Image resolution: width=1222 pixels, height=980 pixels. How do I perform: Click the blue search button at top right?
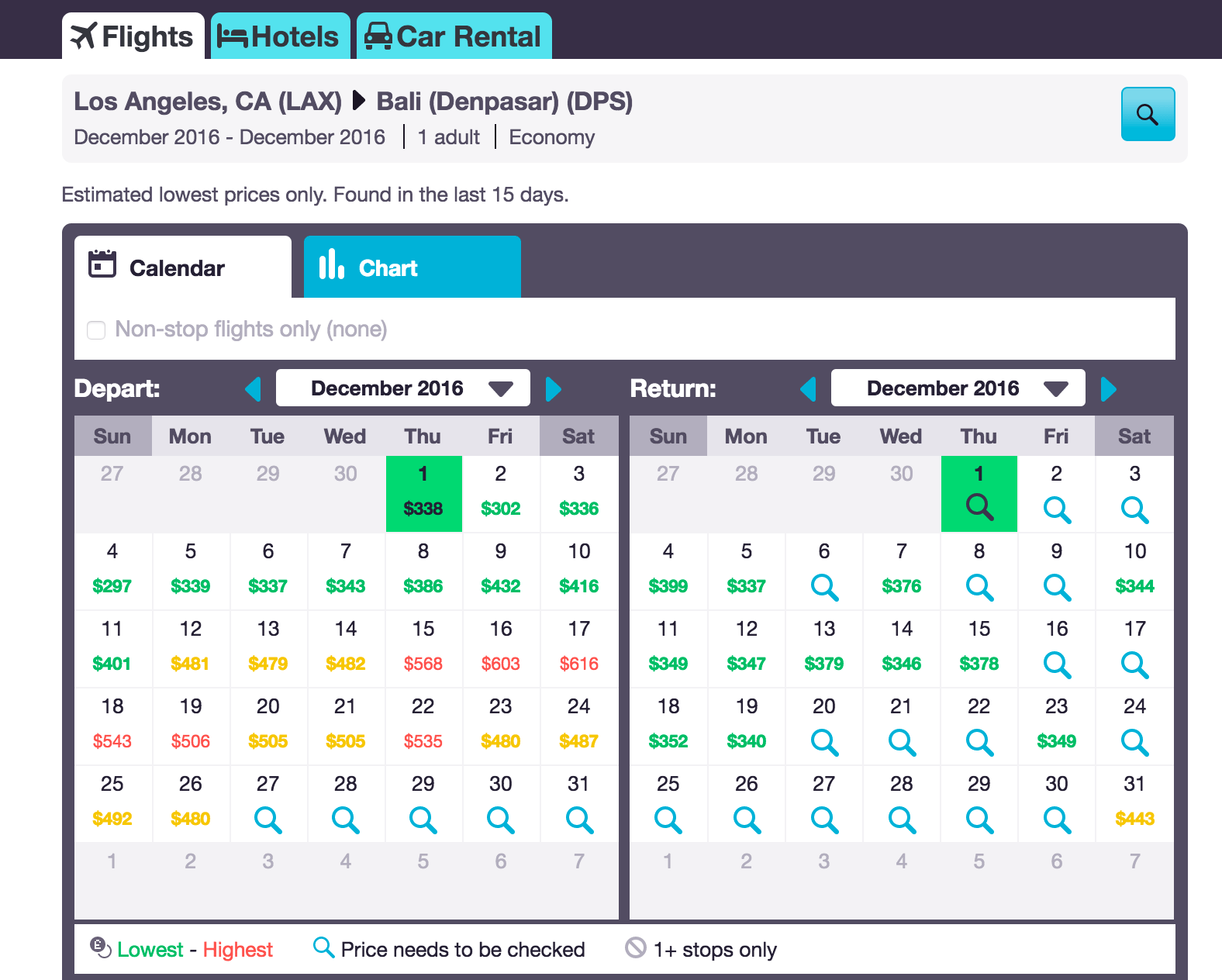pyautogui.click(x=1147, y=114)
